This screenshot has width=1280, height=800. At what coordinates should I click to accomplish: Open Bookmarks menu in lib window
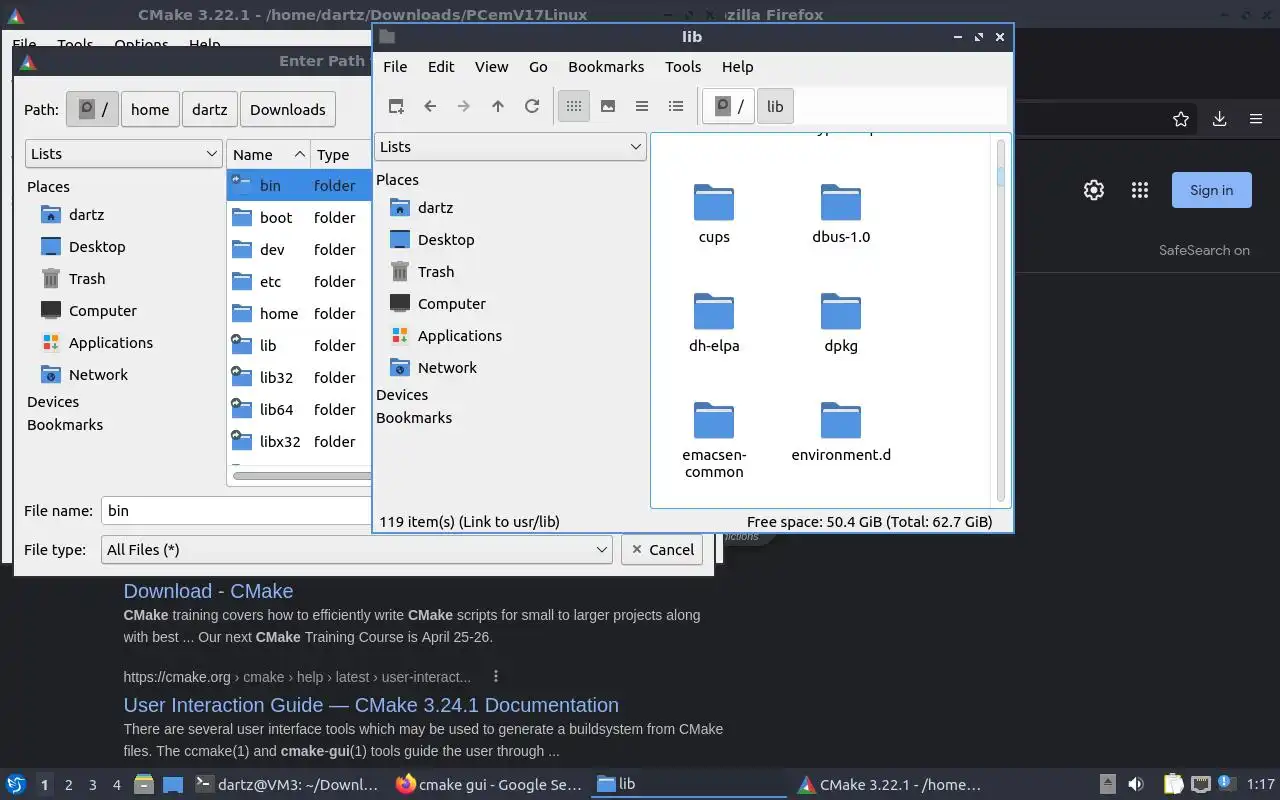[x=606, y=67]
